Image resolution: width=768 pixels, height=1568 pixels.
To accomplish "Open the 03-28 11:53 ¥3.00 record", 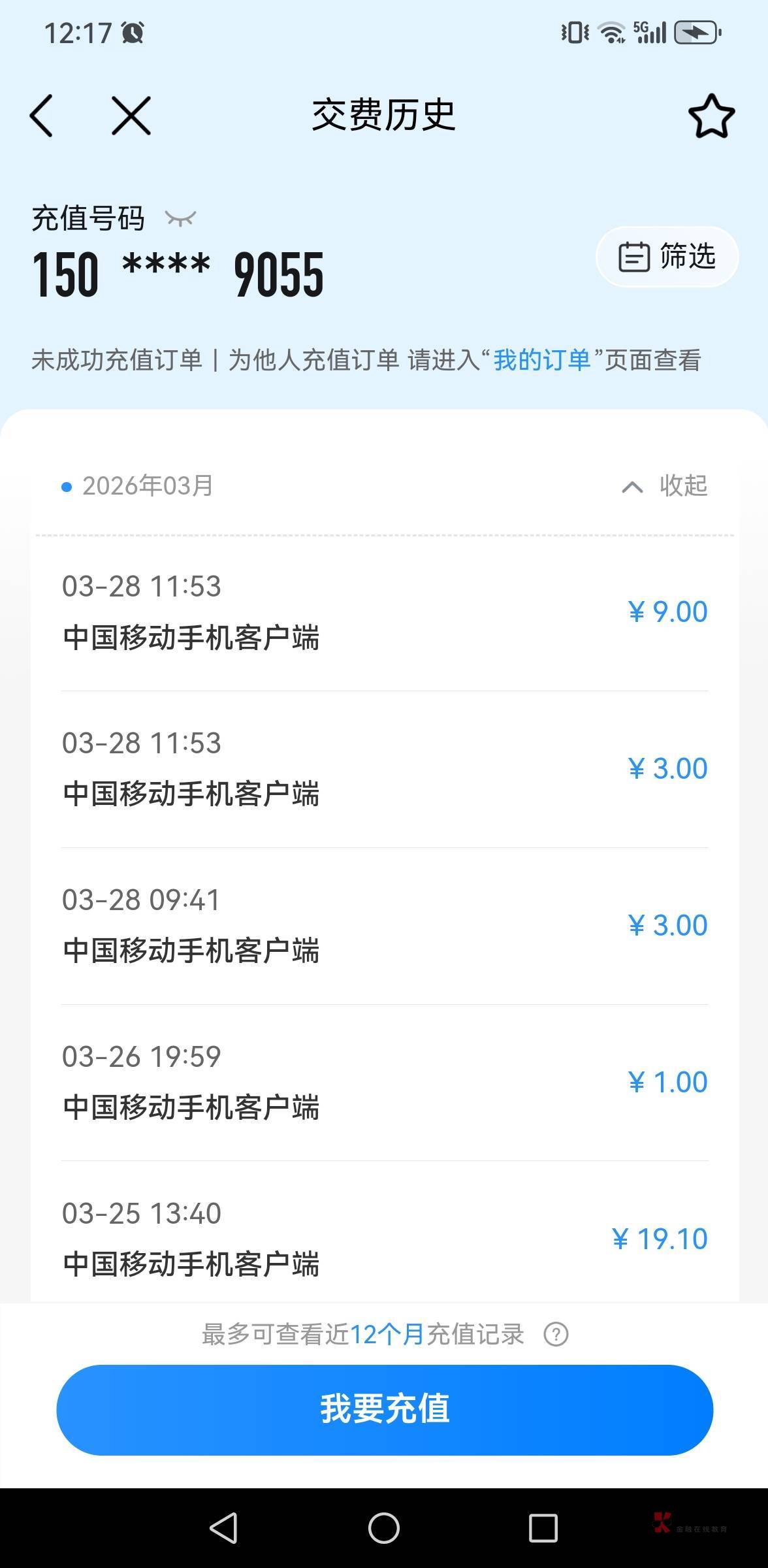I will [x=384, y=769].
